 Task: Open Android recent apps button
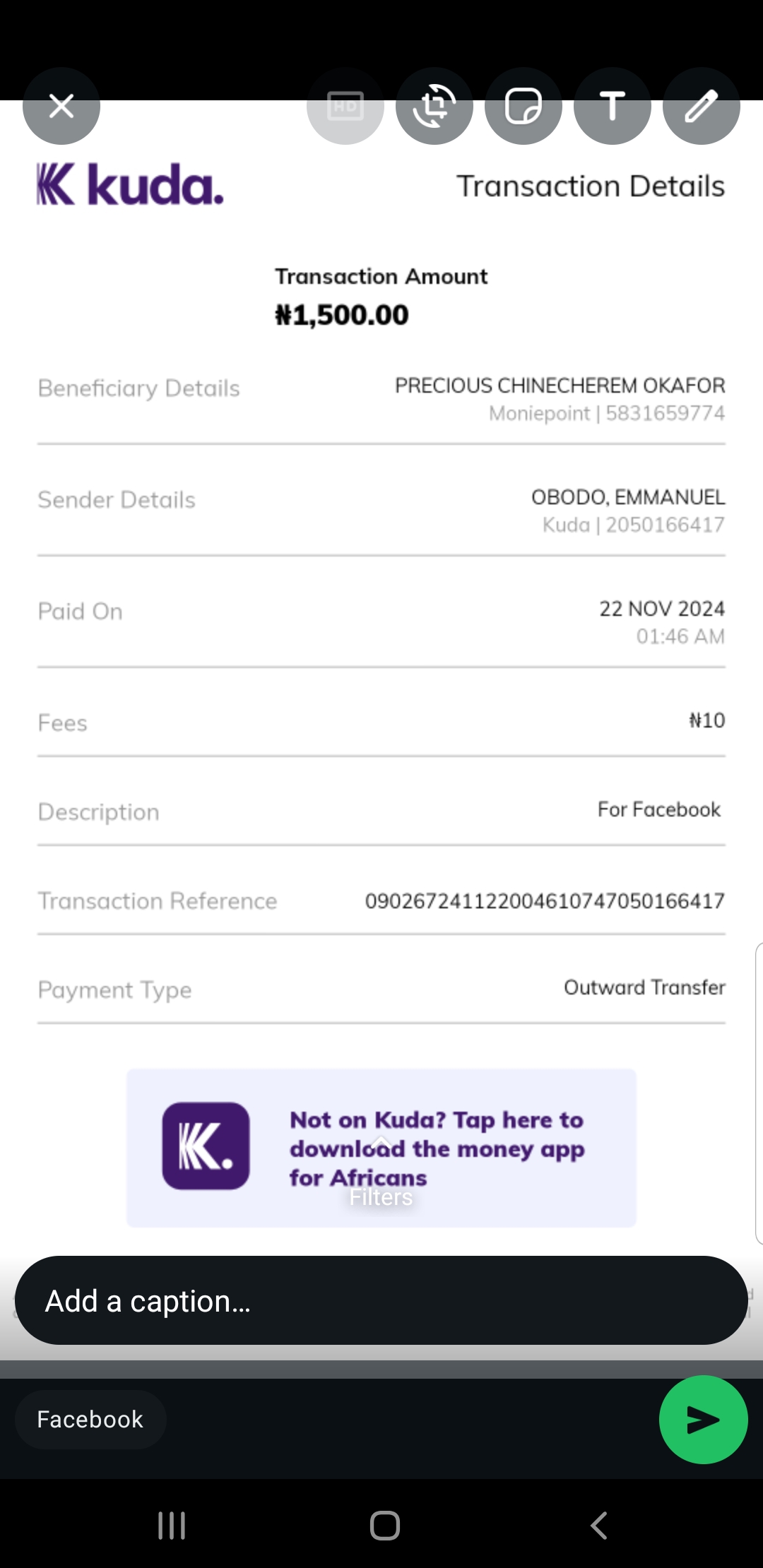172,1525
